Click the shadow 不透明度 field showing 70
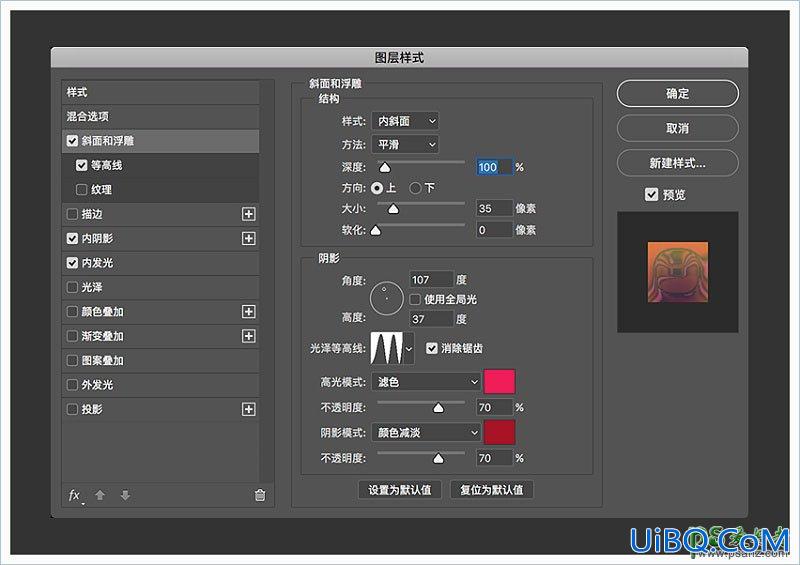Viewport: 800px width, 565px height. pyautogui.click(x=494, y=458)
